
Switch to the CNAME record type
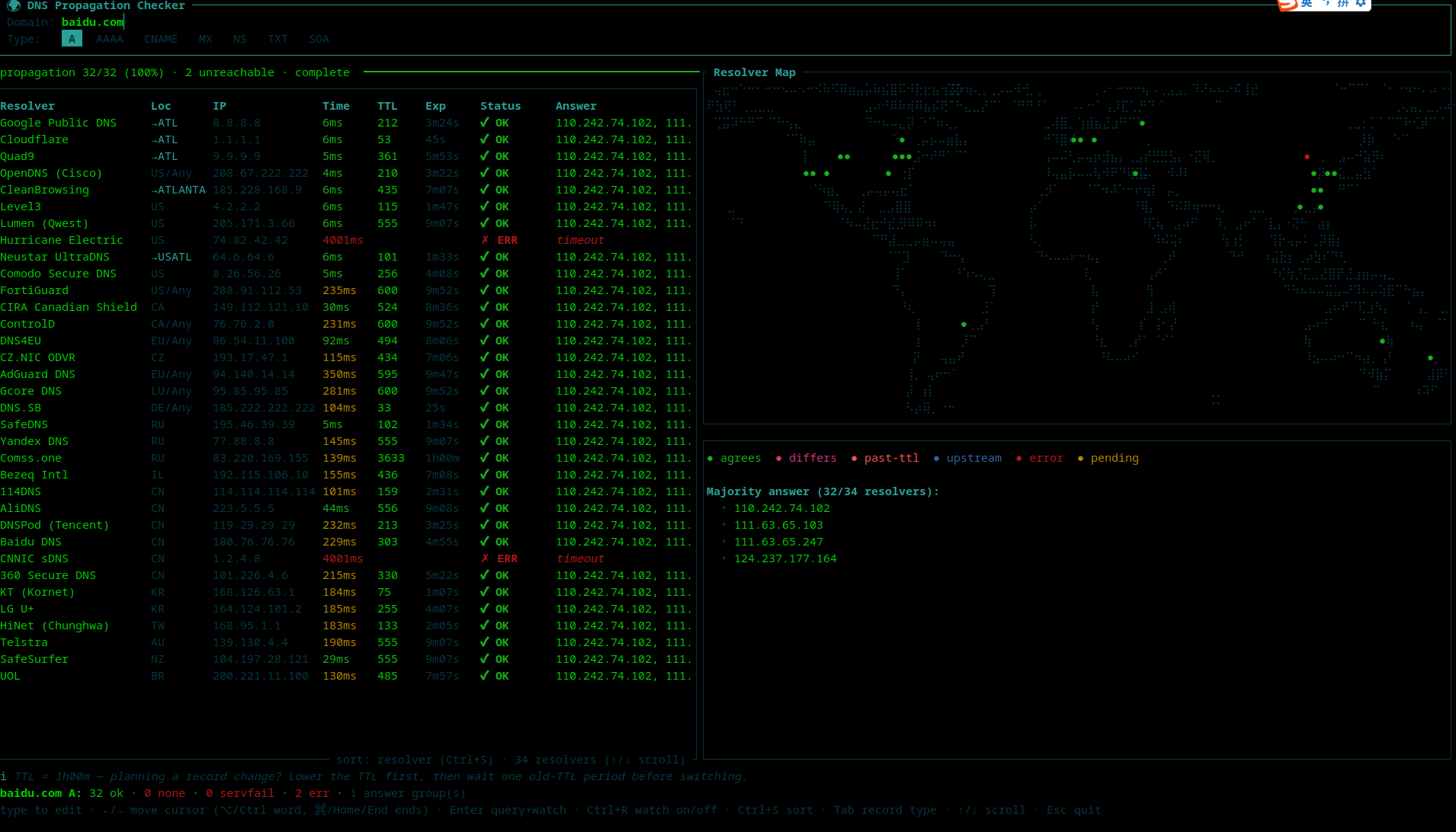[x=161, y=39]
